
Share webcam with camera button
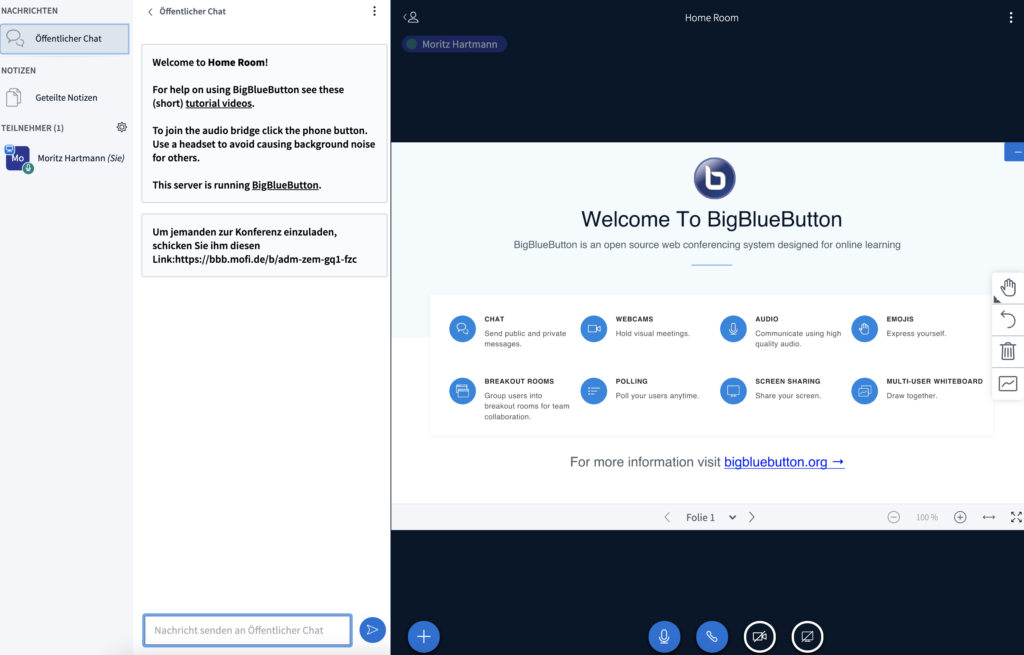click(760, 637)
